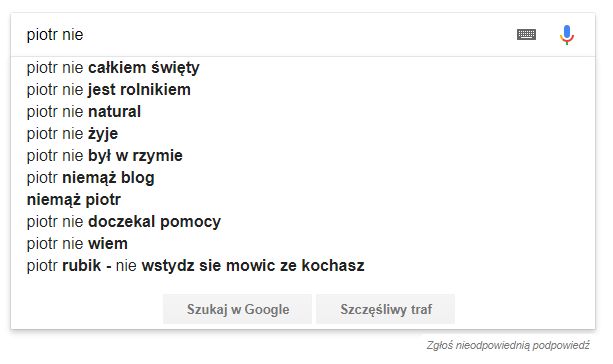
Task: Choose 'piotr nie był w rzymie' suggestion
Action: point(303,156)
